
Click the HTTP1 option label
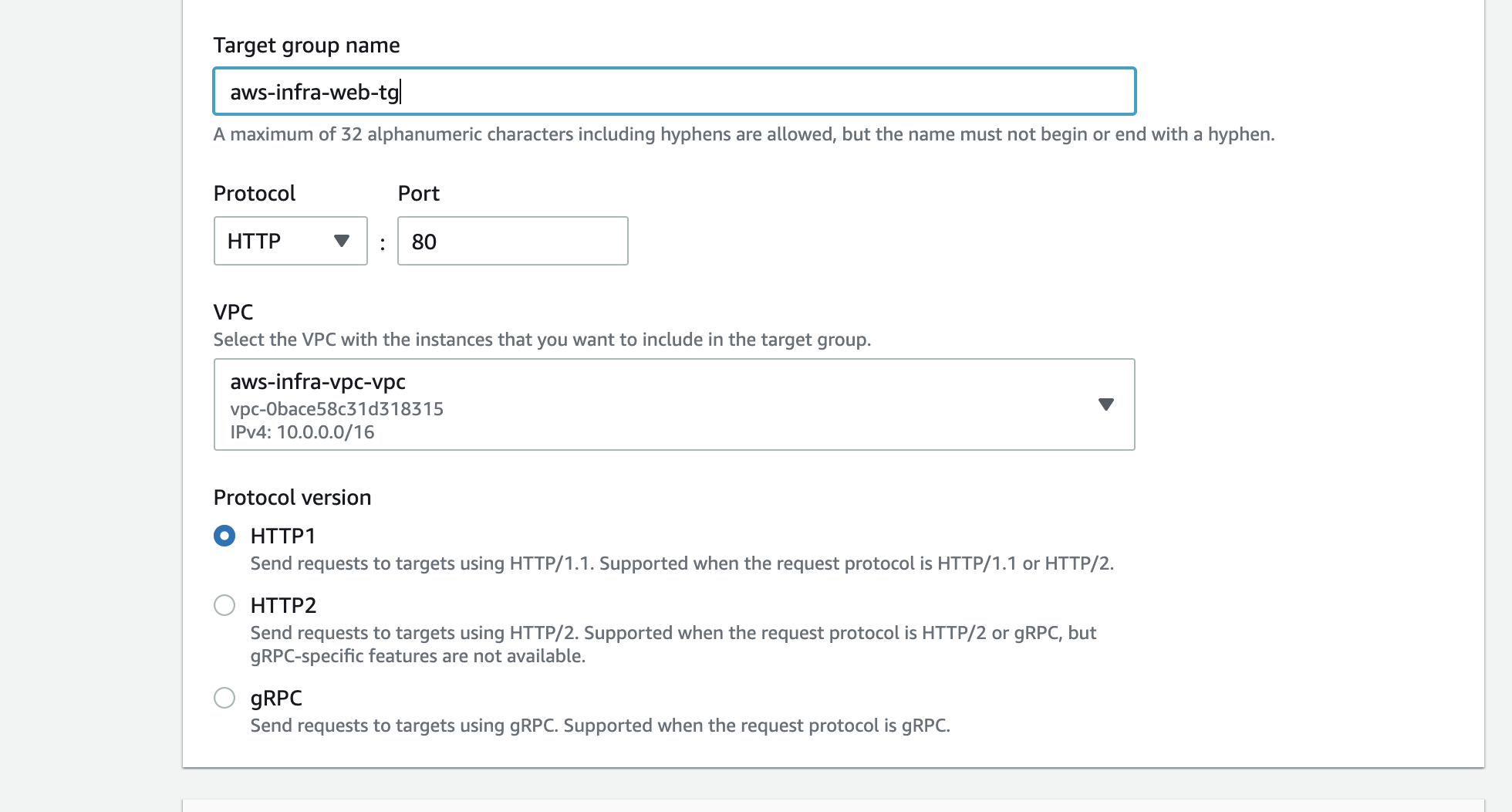[283, 536]
